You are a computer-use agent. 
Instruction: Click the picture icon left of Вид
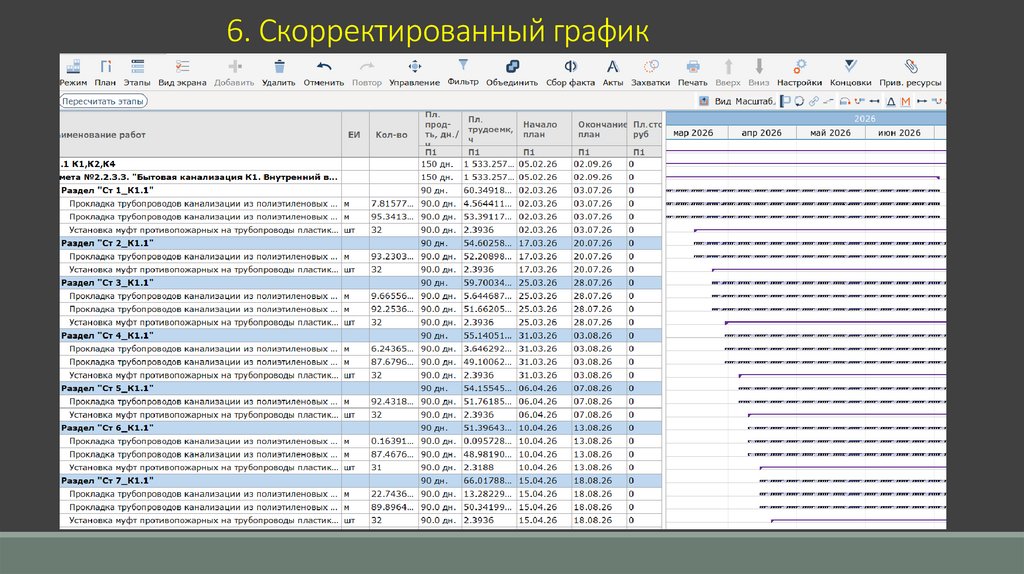703,101
